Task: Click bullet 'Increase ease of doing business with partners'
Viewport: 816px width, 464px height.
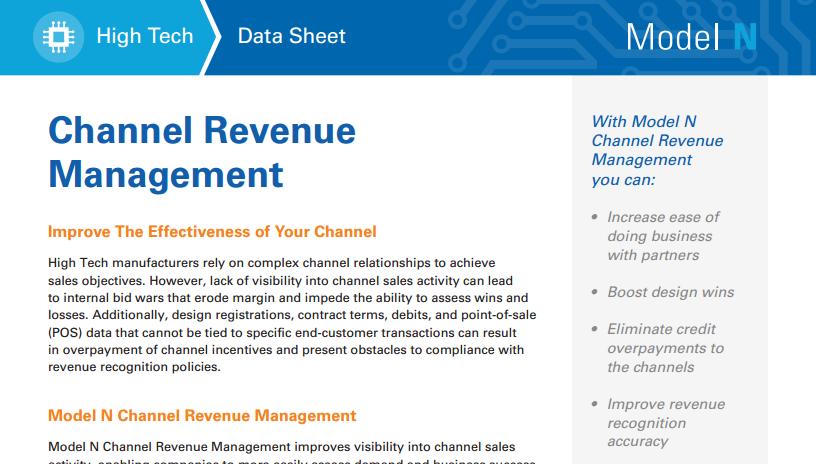Action: pos(663,236)
